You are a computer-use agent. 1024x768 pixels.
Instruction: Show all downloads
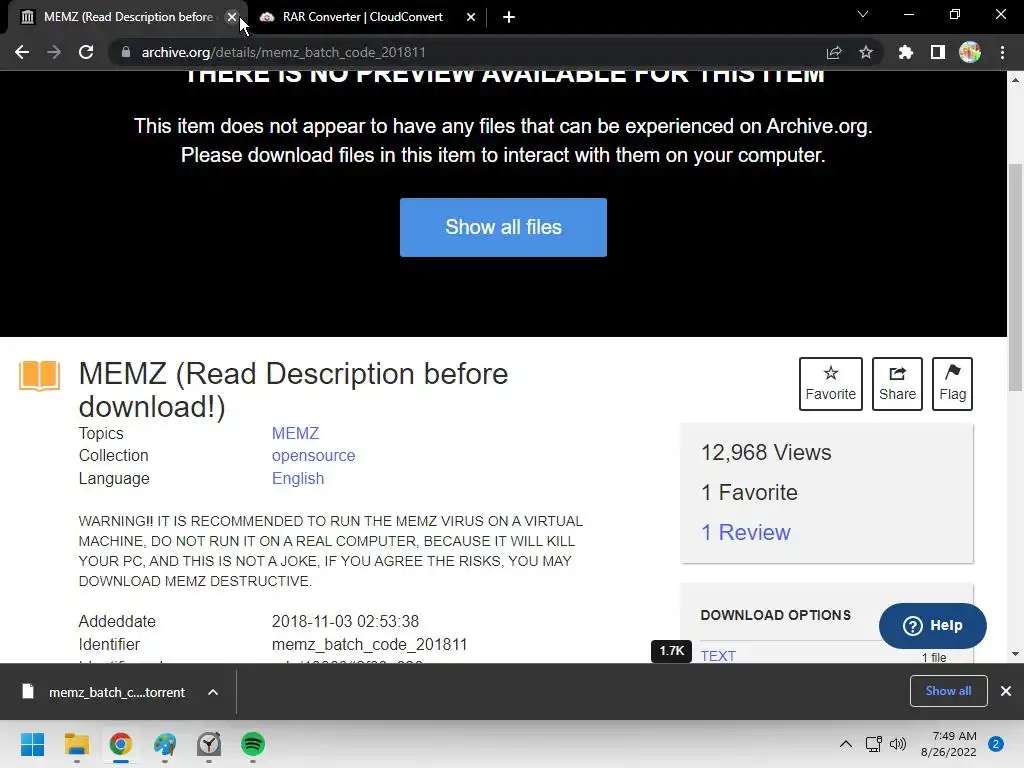[948, 691]
